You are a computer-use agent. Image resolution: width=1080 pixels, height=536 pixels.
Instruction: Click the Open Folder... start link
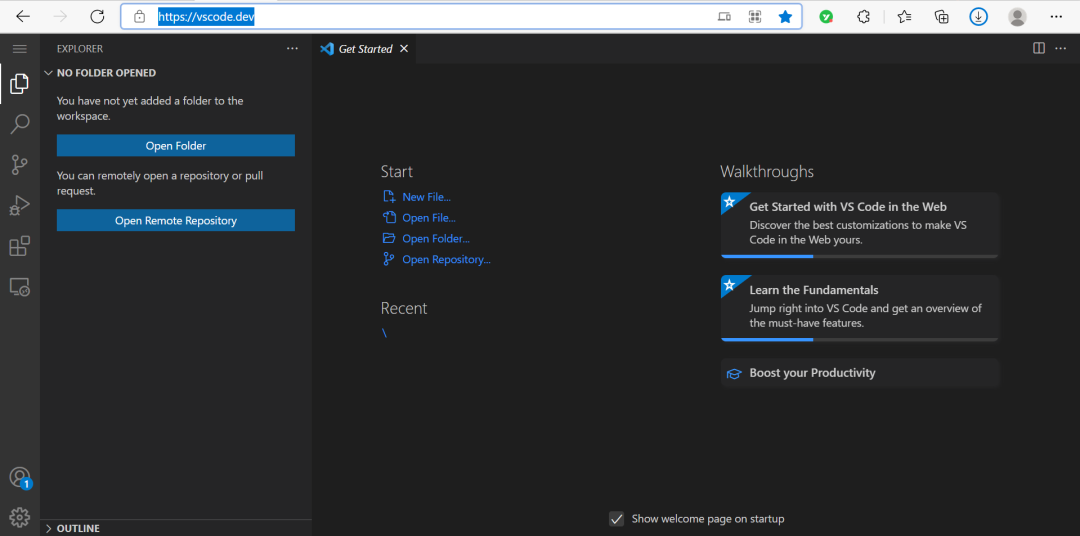pos(436,239)
